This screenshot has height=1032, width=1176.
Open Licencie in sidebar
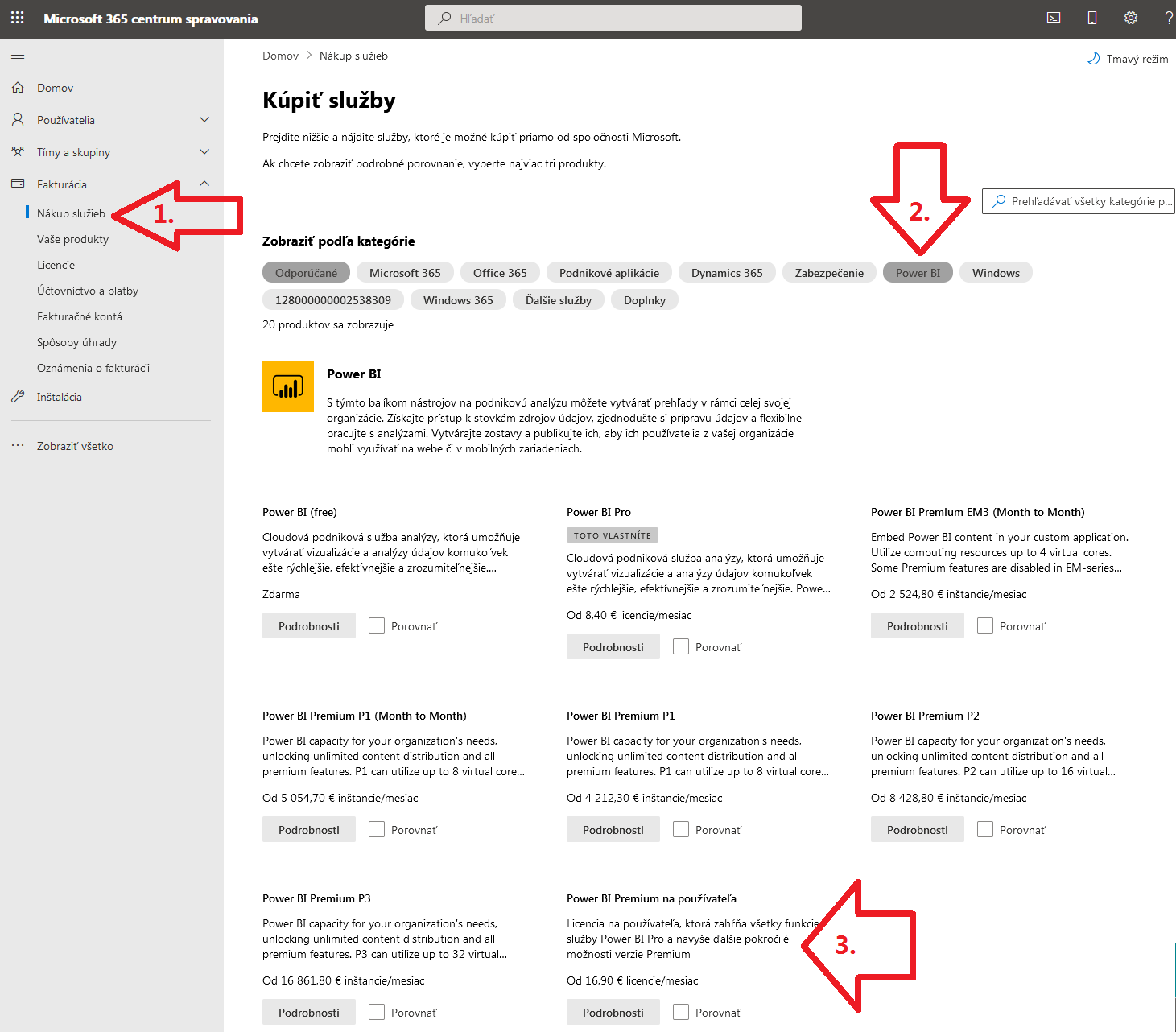pyautogui.click(x=56, y=265)
